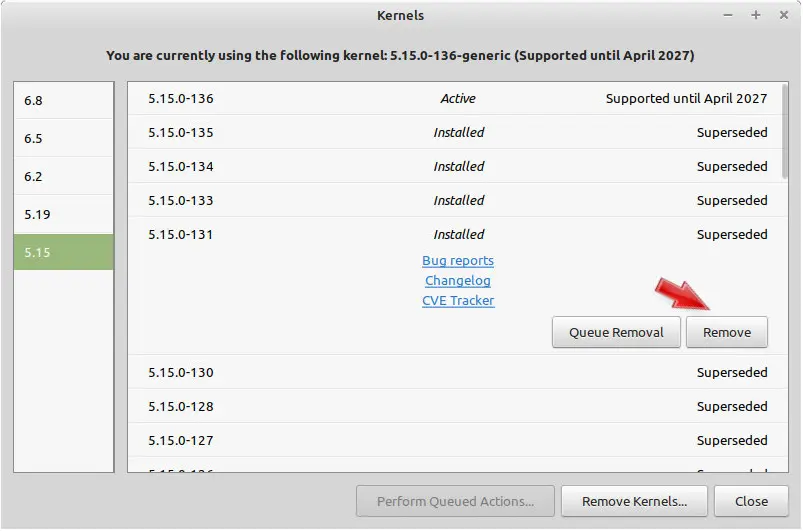Viewport: 803px width, 531px height.
Task: Click the current kernel info header text
Action: [x=400, y=55]
